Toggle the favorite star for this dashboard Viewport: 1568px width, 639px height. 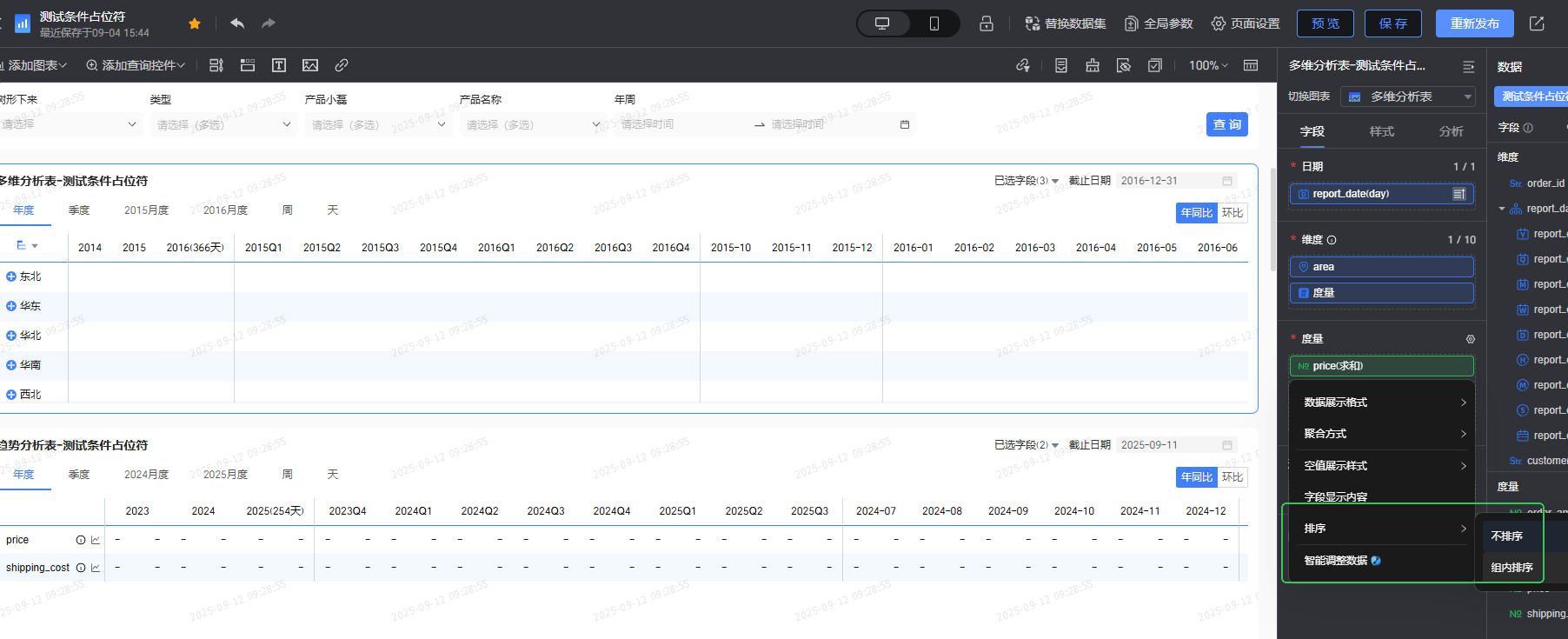pyautogui.click(x=195, y=23)
